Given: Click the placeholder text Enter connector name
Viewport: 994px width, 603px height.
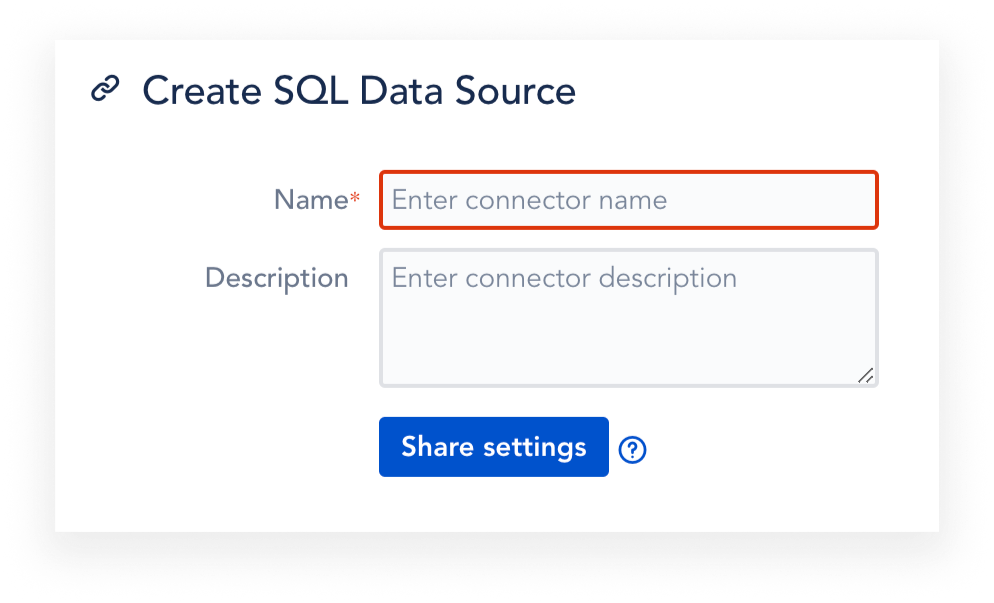Looking at the screenshot, I should 531,200.
